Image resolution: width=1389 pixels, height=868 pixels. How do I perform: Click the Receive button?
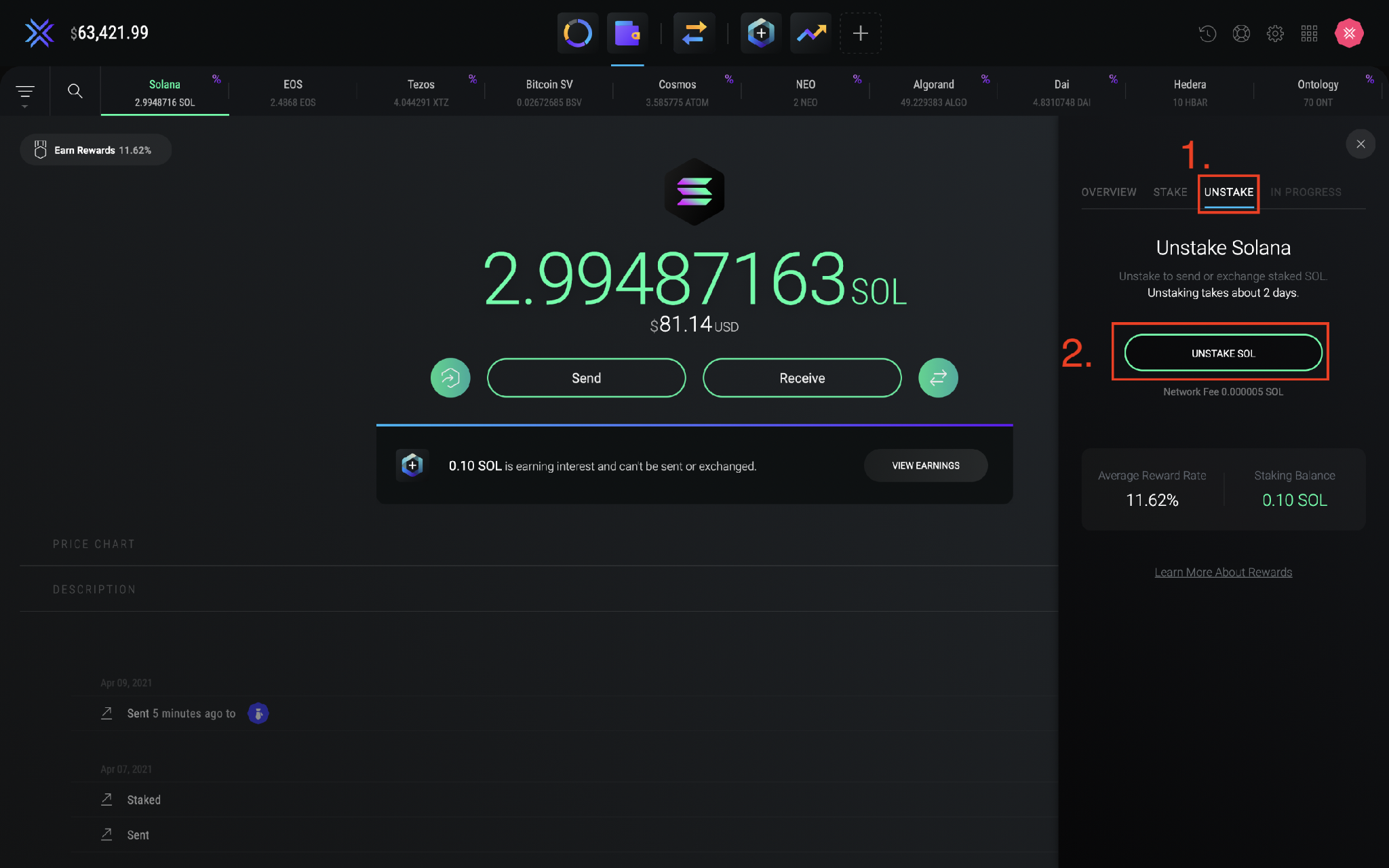point(802,378)
